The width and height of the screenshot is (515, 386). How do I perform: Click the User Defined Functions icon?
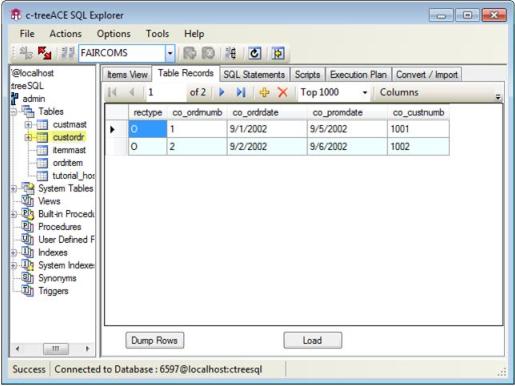tap(28, 240)
